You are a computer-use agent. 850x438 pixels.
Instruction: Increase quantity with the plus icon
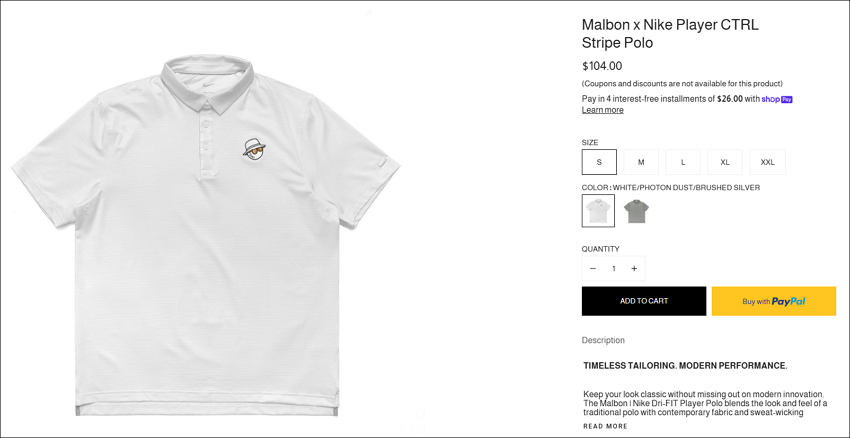(634, 268)
